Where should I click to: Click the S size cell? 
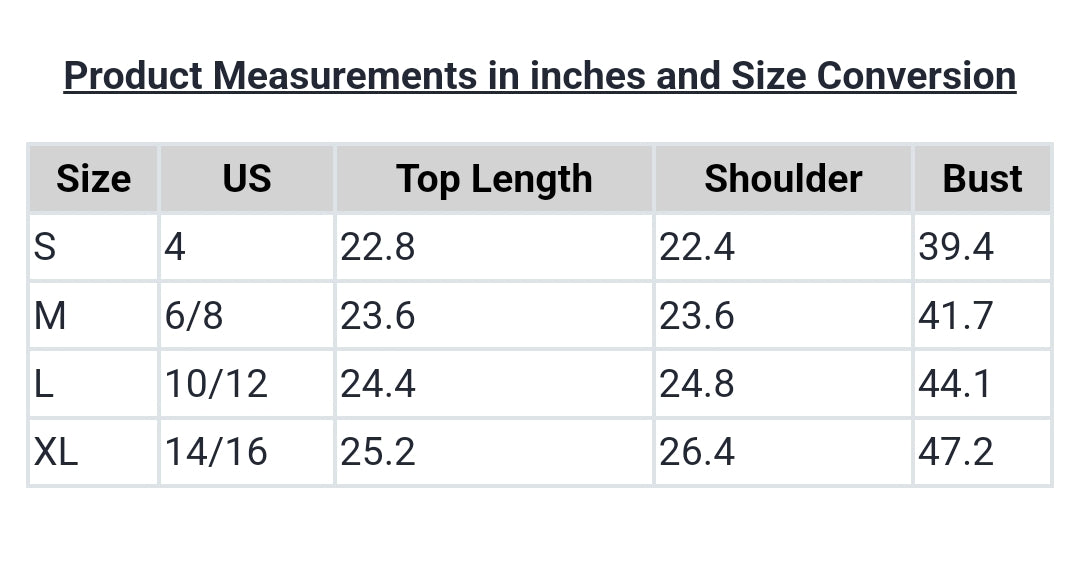pyautogui.click(x=45, y=247)
